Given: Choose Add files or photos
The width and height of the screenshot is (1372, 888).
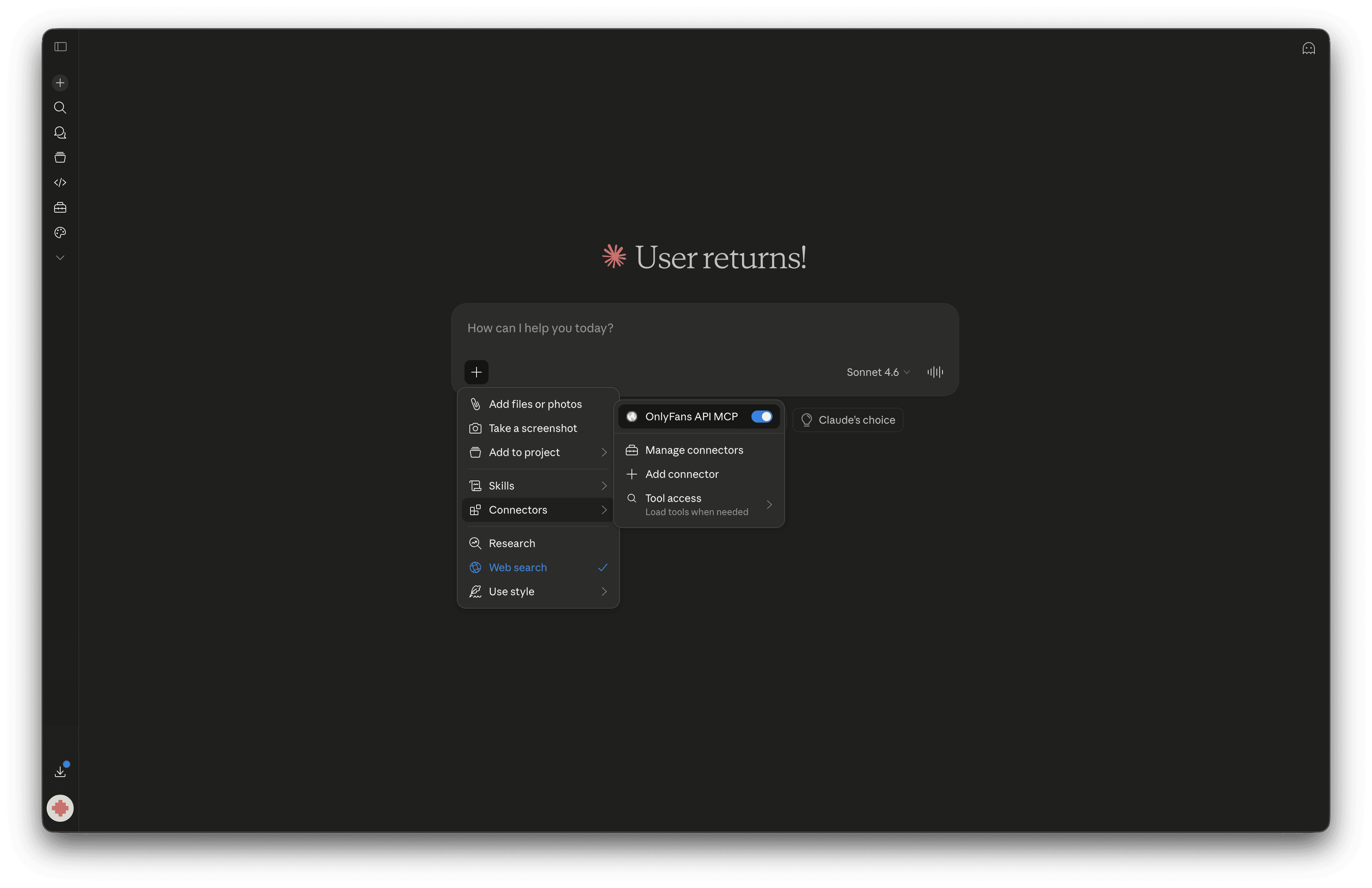Looking at the screenshot, I should 537,404.
